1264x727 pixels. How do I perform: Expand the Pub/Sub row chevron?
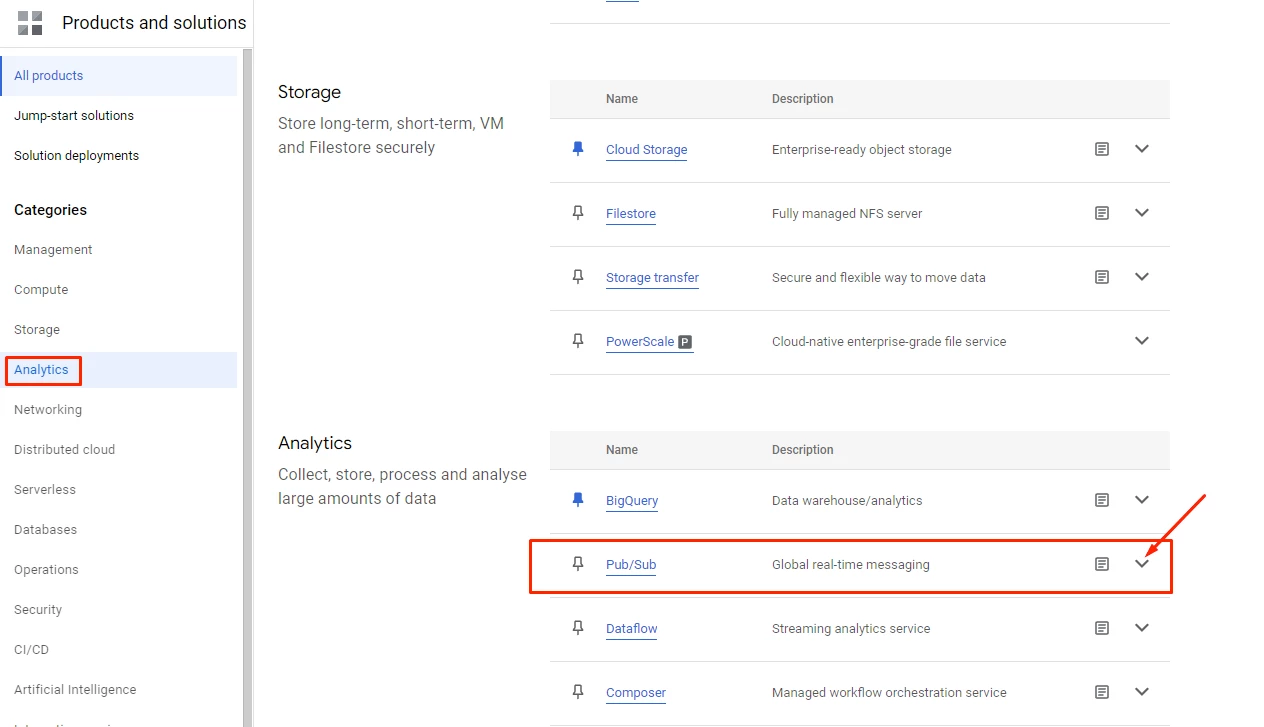(1142, 564)
